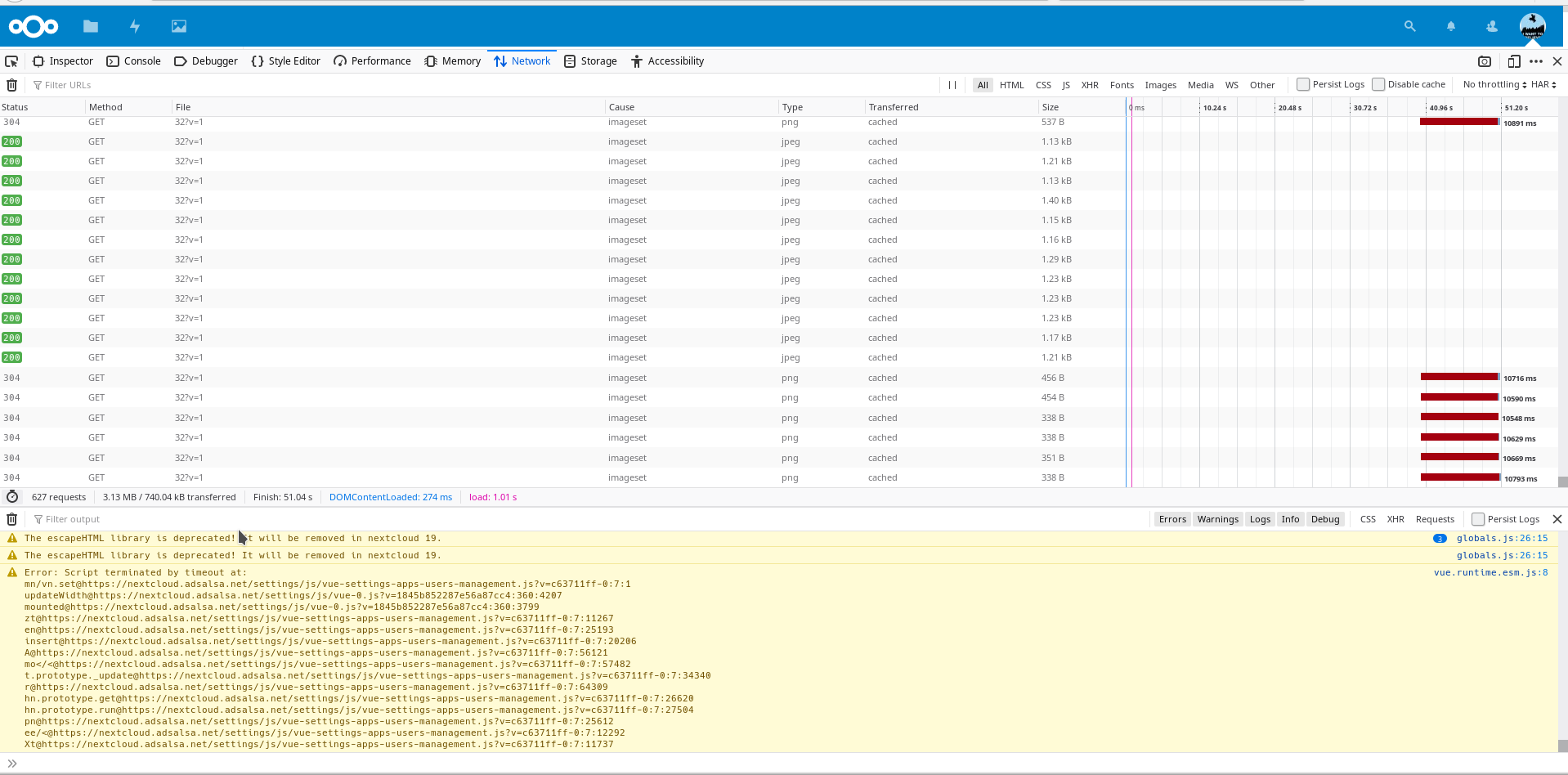Viewport: 1568px width, 775px height.
Task: Open Nextcloud unified search magnifier
Action: 1409,26
